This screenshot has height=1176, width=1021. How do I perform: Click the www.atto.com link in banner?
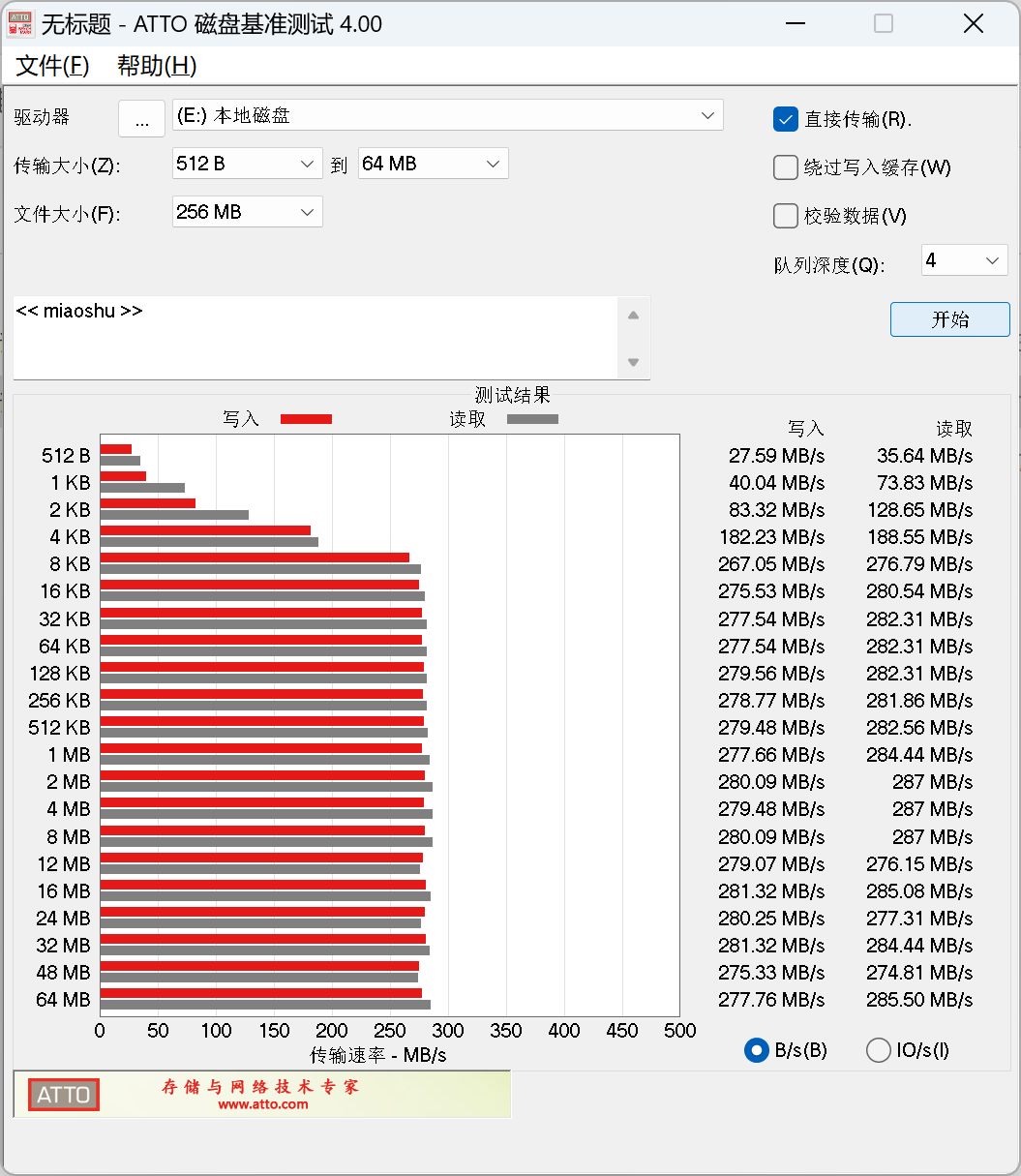[x=263, y=1103]
